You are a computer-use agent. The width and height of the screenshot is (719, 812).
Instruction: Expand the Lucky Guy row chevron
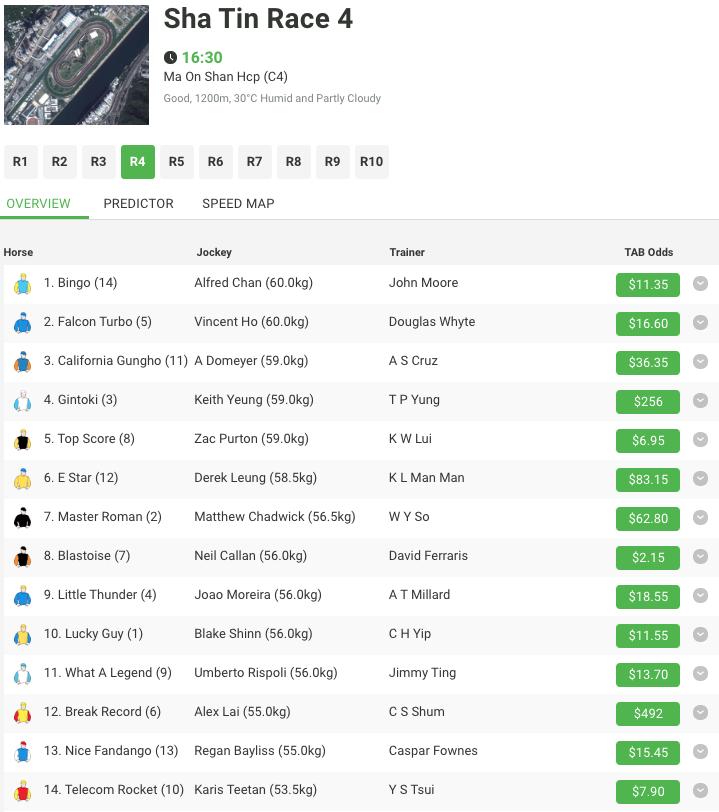click(701, 635)
